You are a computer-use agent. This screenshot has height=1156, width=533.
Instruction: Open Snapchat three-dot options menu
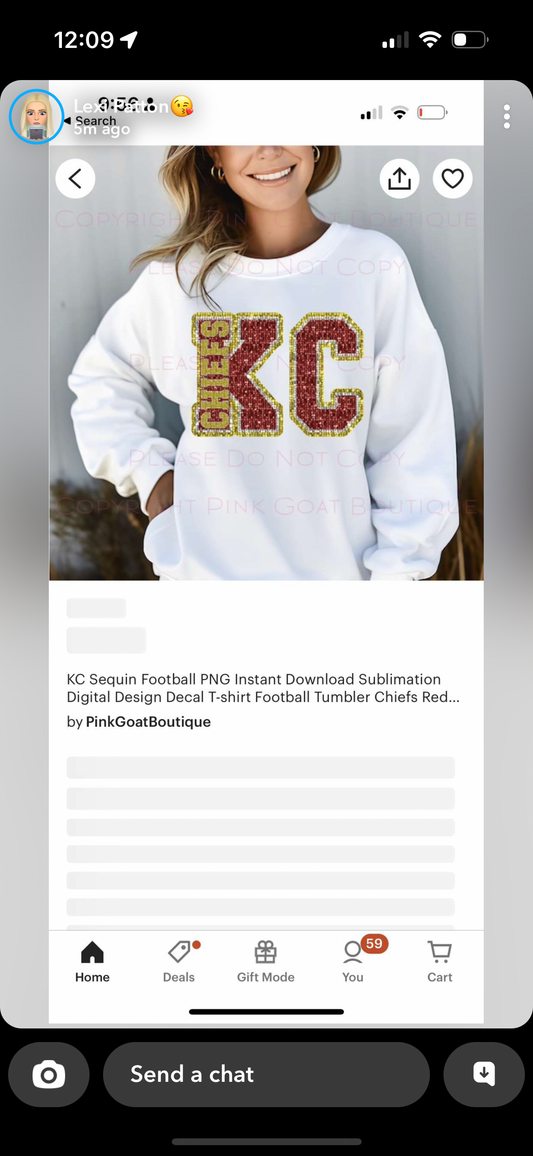[506, 116]
